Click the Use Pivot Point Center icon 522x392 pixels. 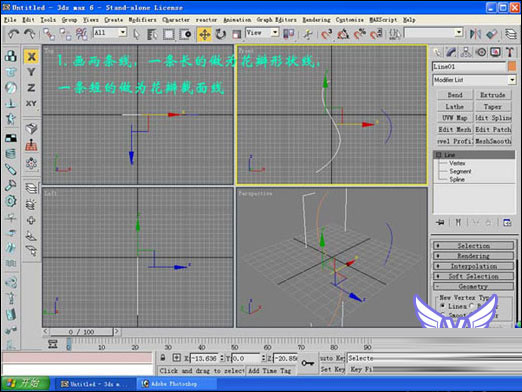[x=288, y=34]
